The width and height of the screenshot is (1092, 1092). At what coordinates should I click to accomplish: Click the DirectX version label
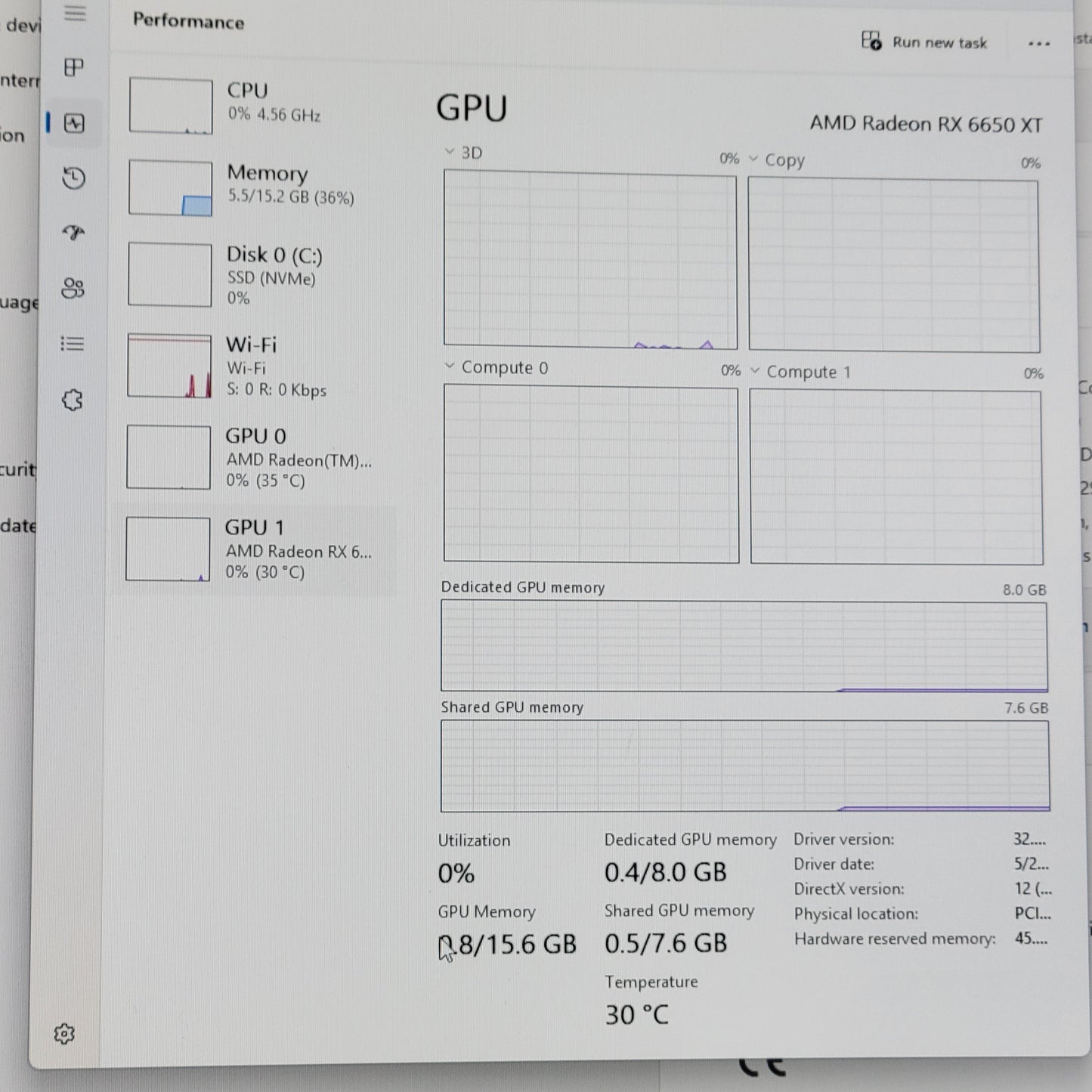point(849,889)
